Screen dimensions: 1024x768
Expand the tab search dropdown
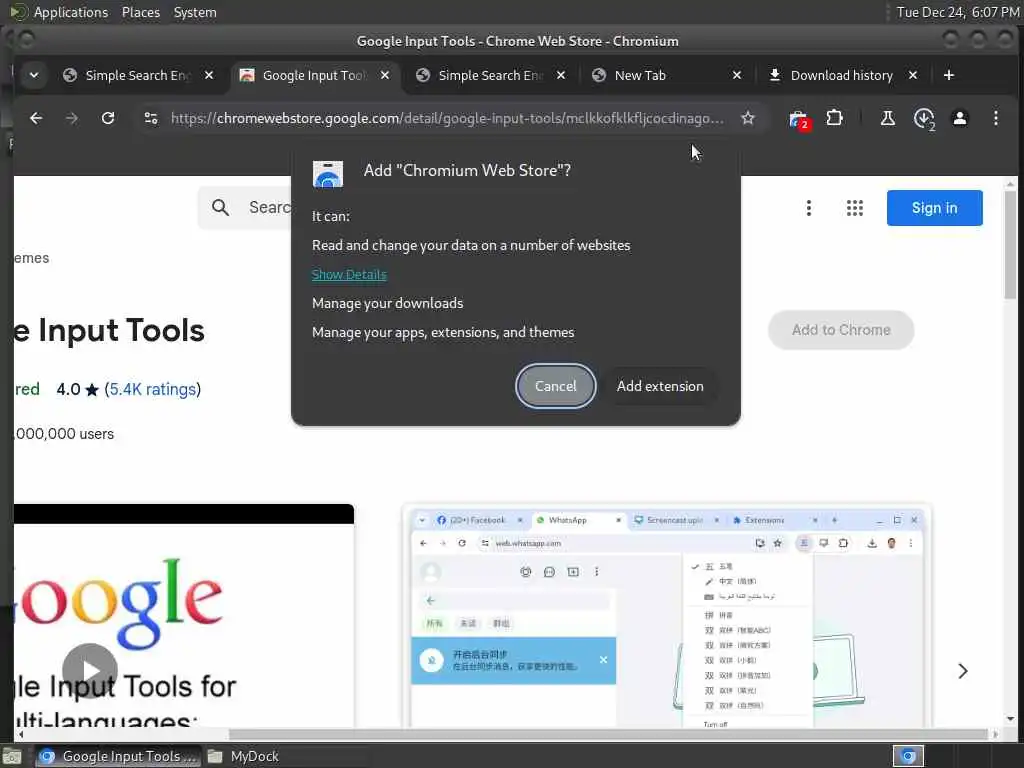click(x=34, y=75)
